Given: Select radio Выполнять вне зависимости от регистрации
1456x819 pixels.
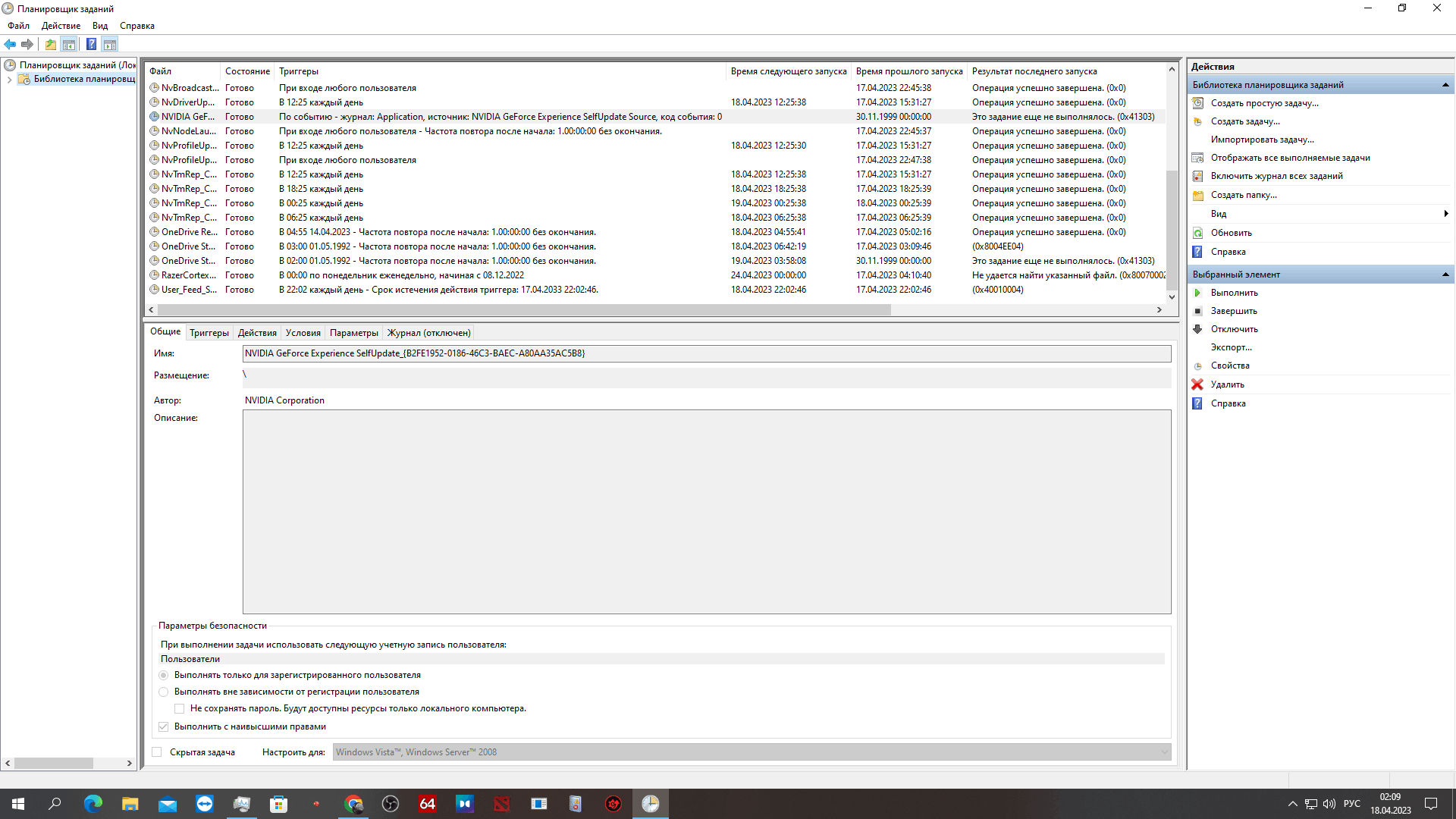Looking at the screenshot, I should [163, 692].
